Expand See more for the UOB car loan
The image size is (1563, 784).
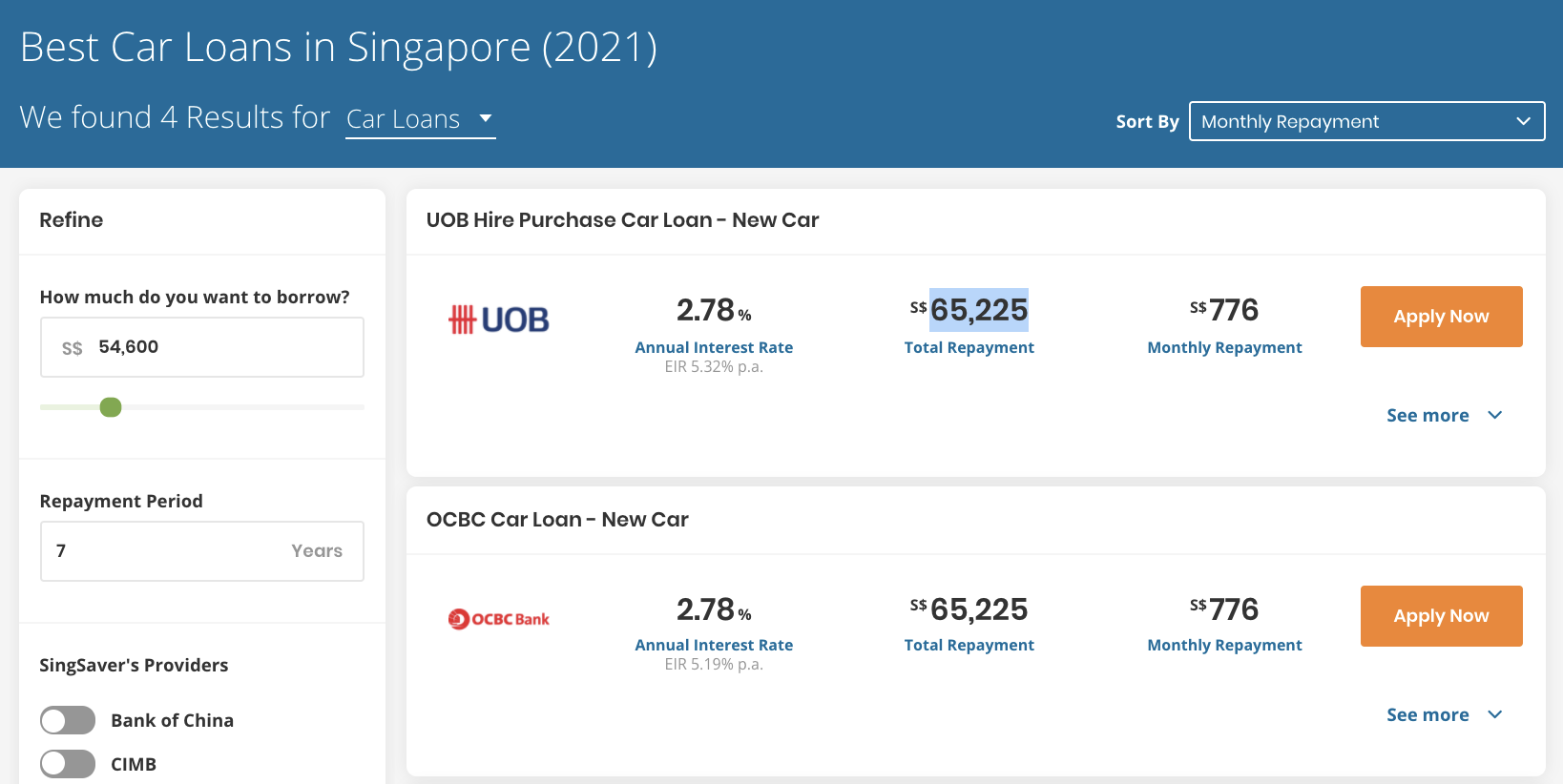pos(1445,415)
